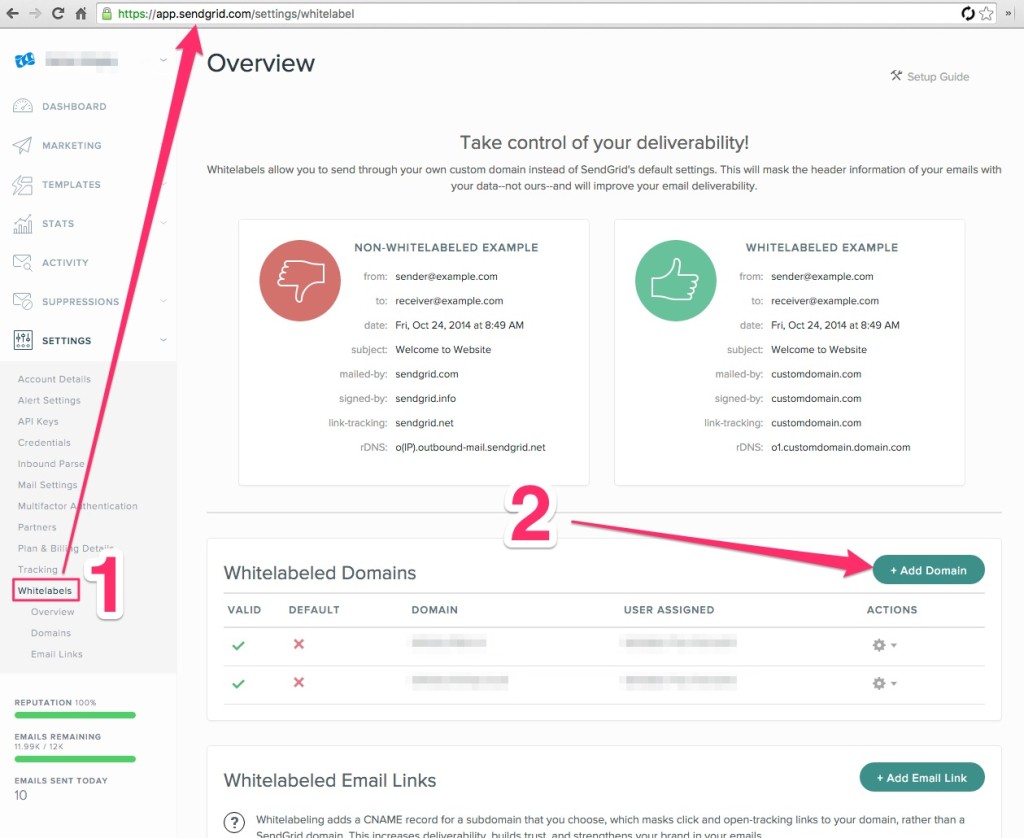Click the Reputation progress bar

75,715
